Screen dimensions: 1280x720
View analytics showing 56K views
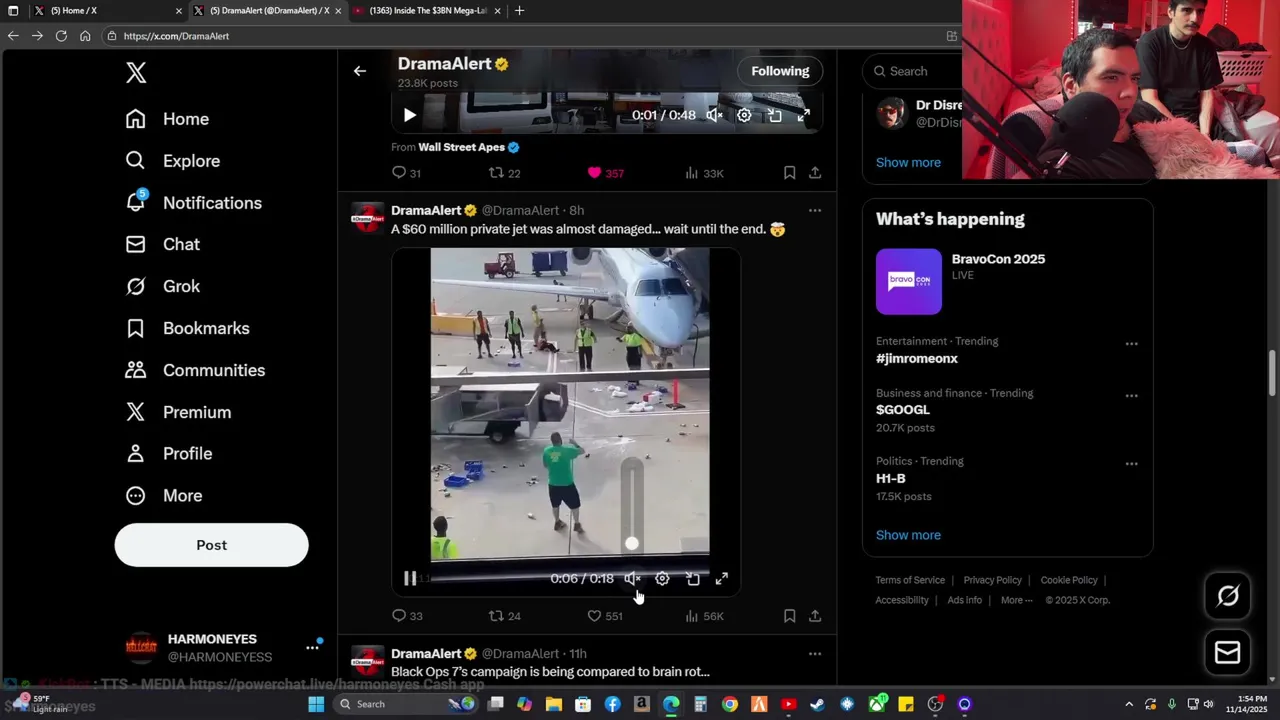(x=704, y=616)
